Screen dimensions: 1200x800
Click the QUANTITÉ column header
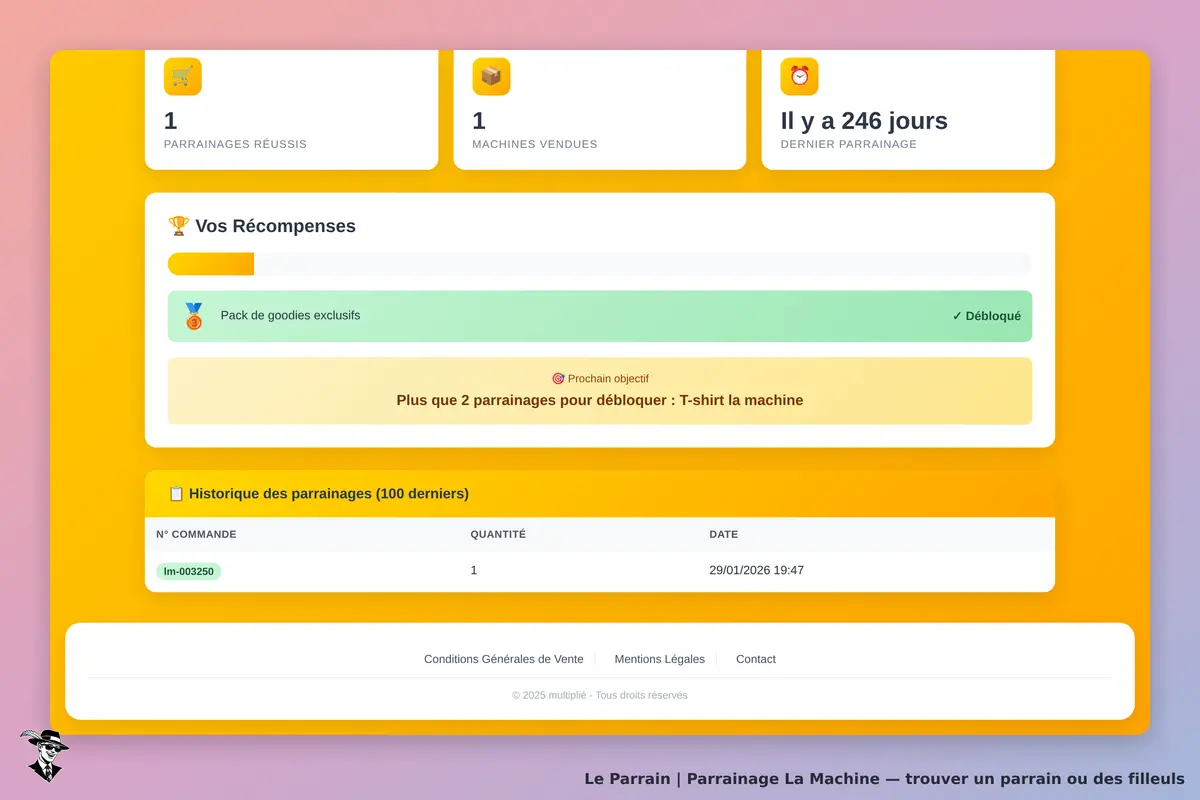point(498,534)
